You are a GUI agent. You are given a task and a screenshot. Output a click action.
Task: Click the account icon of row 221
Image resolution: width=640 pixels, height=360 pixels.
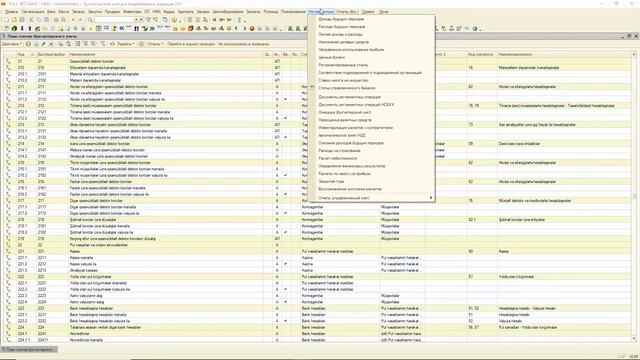pyautogui.click(x=9, y=251)
